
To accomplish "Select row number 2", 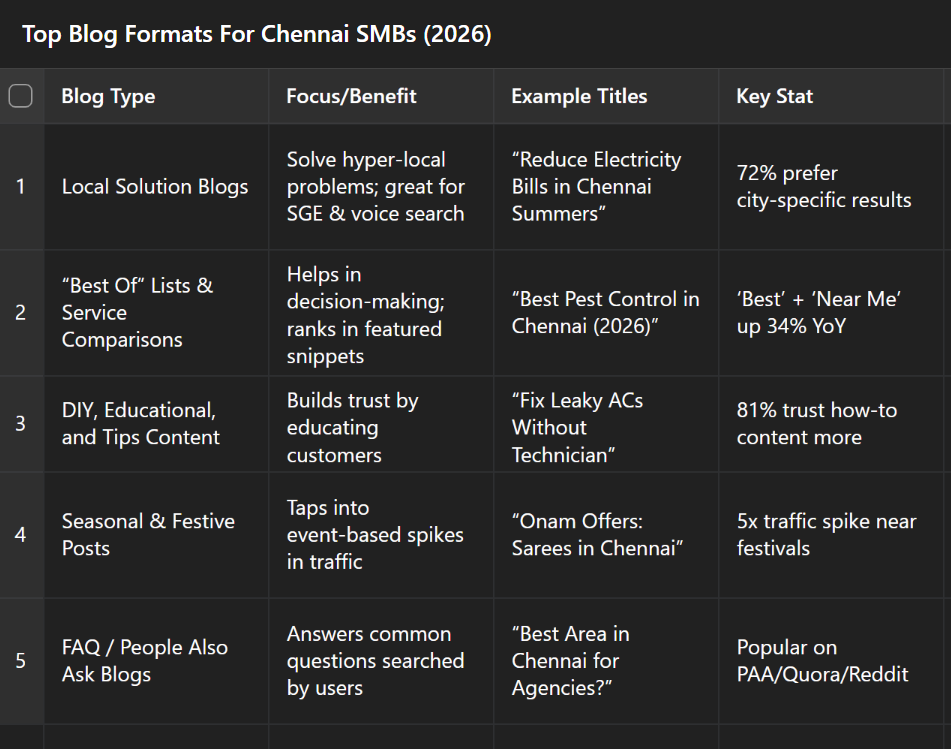I will coord(21,313).
